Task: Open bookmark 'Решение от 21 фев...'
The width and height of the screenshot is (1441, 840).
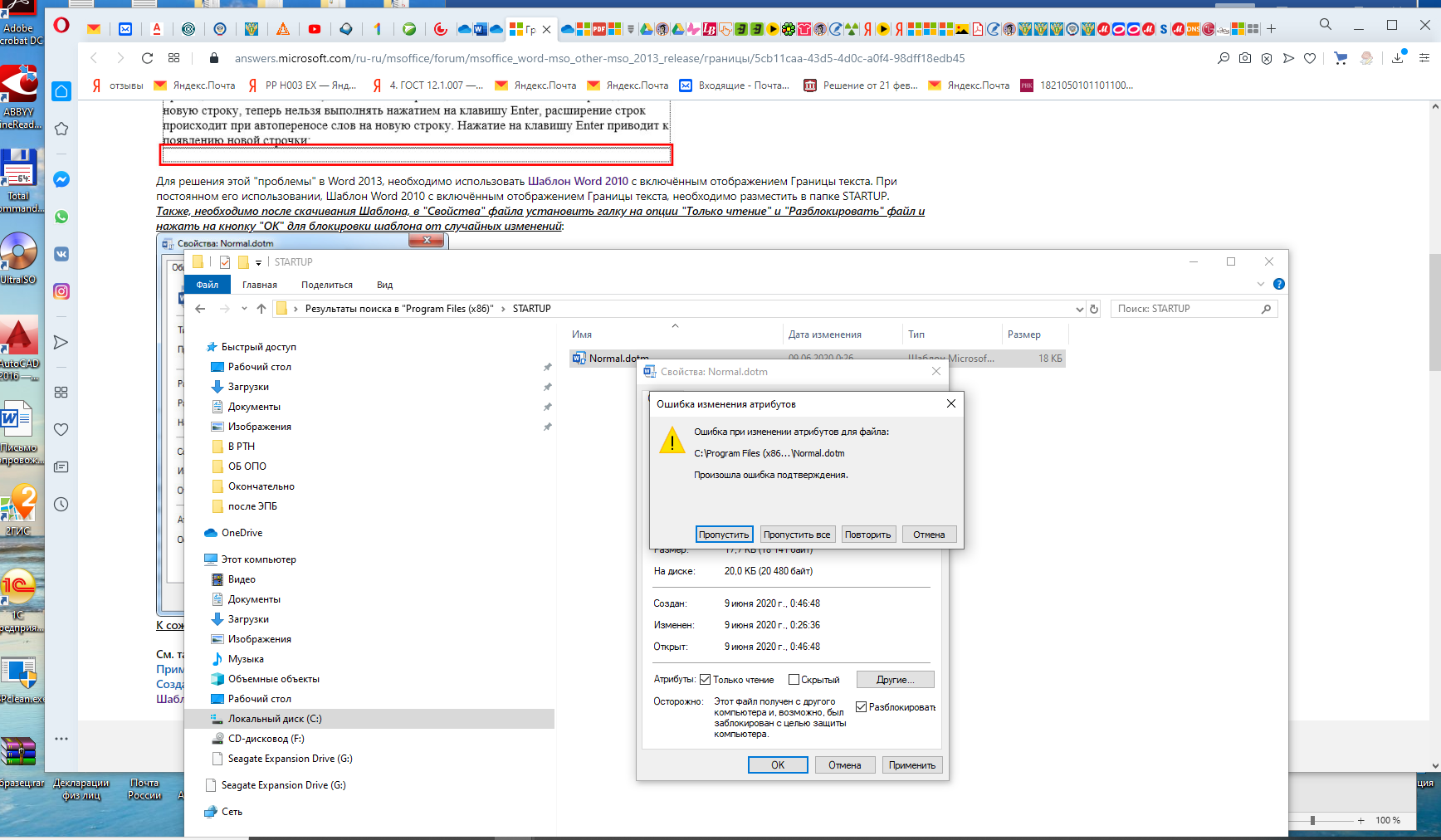Action: pos(861,85)
